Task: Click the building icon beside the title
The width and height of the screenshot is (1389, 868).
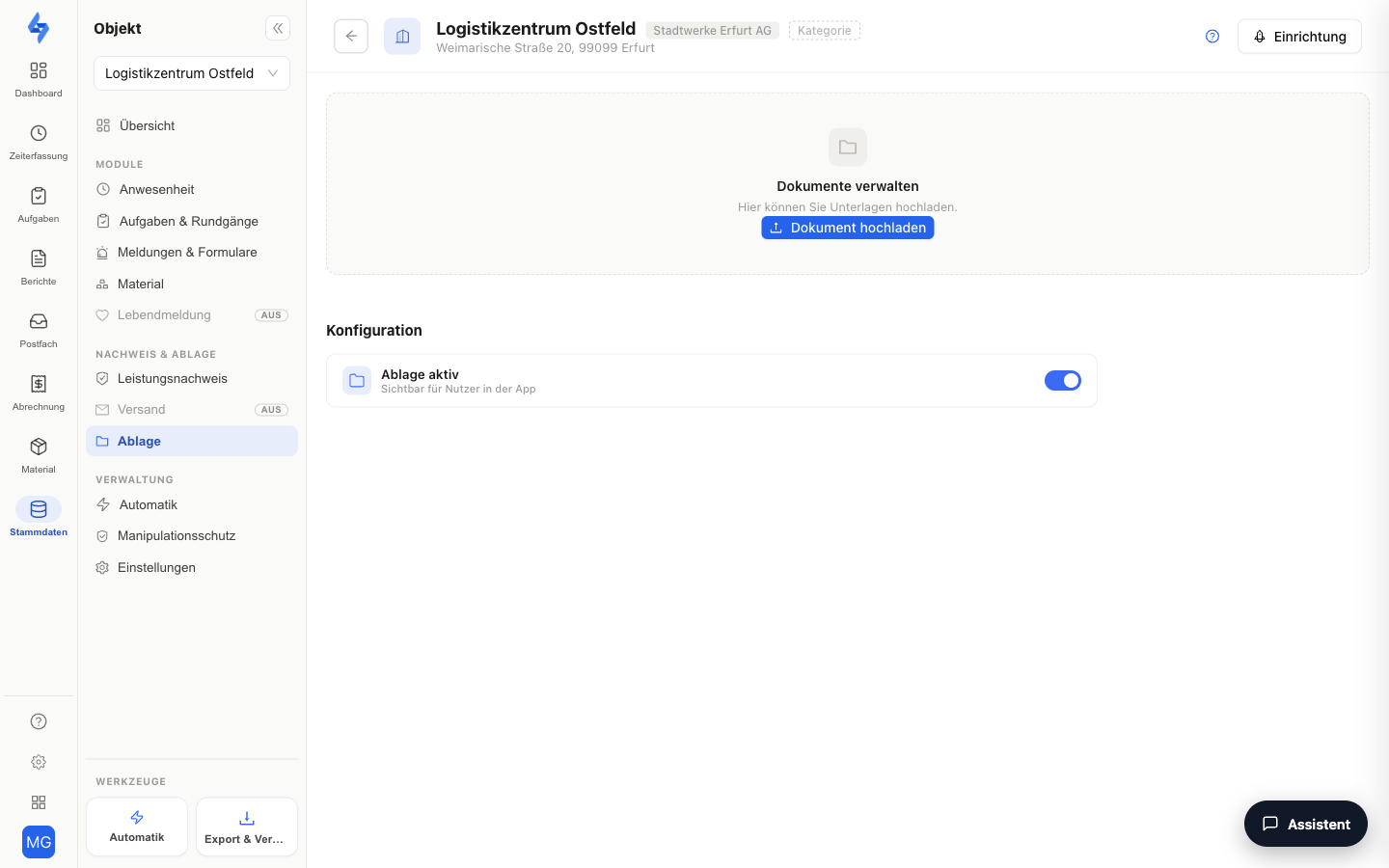Action: pyautogui.click(x=402, y=37)
